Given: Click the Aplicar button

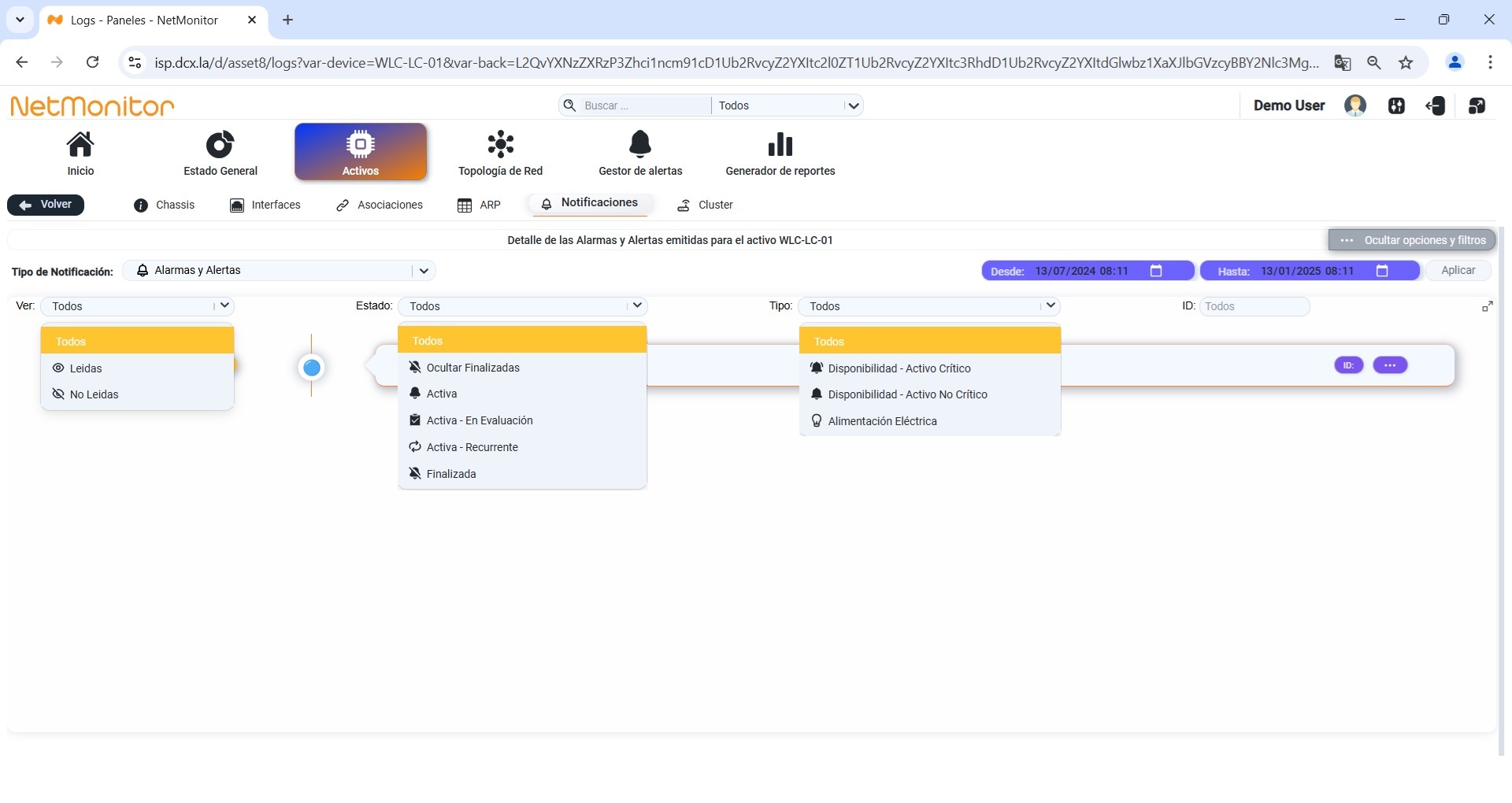Looking at the screenshot, I should coord(1458,271).
